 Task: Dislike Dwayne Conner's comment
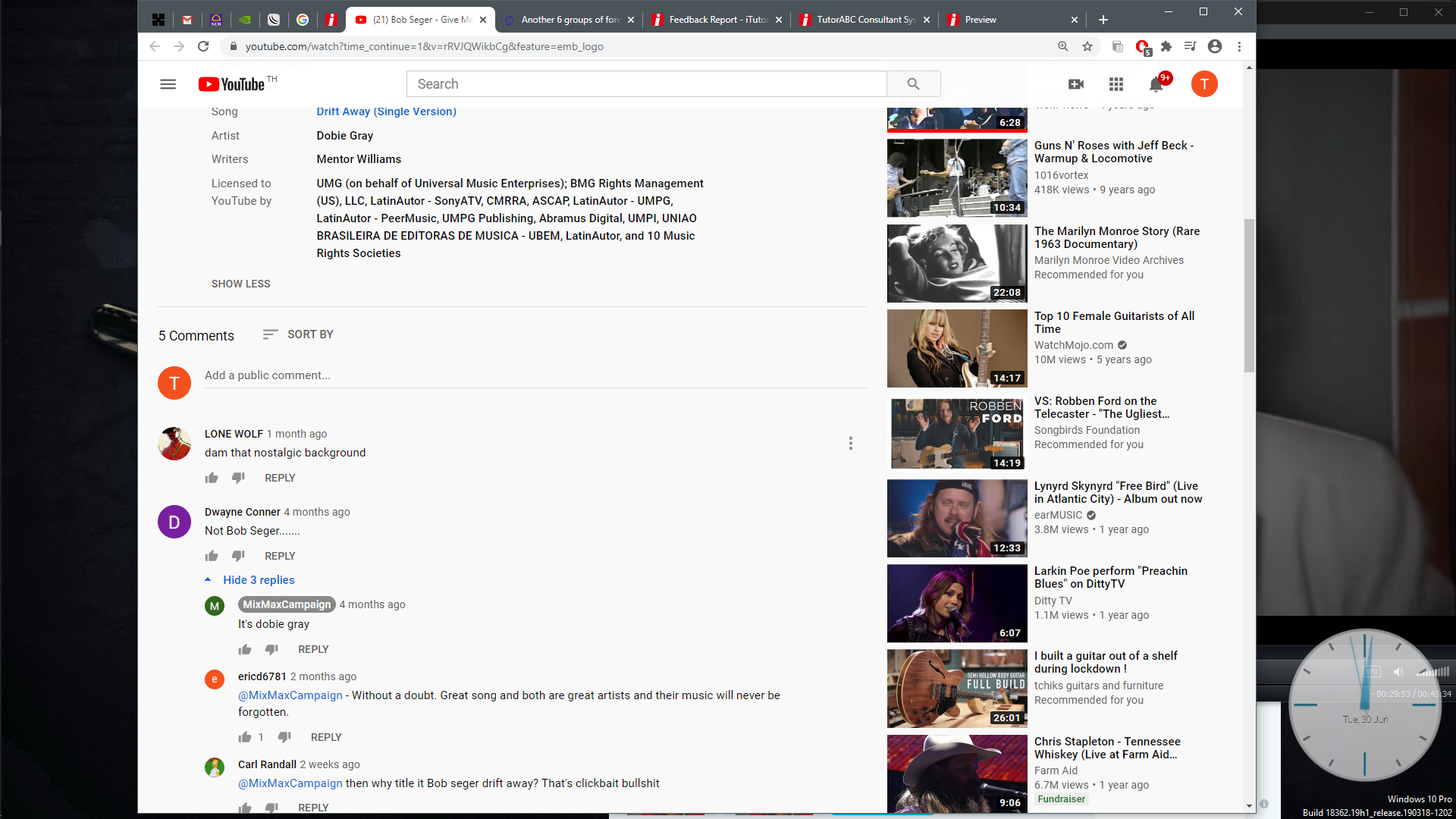click(238, 556)
